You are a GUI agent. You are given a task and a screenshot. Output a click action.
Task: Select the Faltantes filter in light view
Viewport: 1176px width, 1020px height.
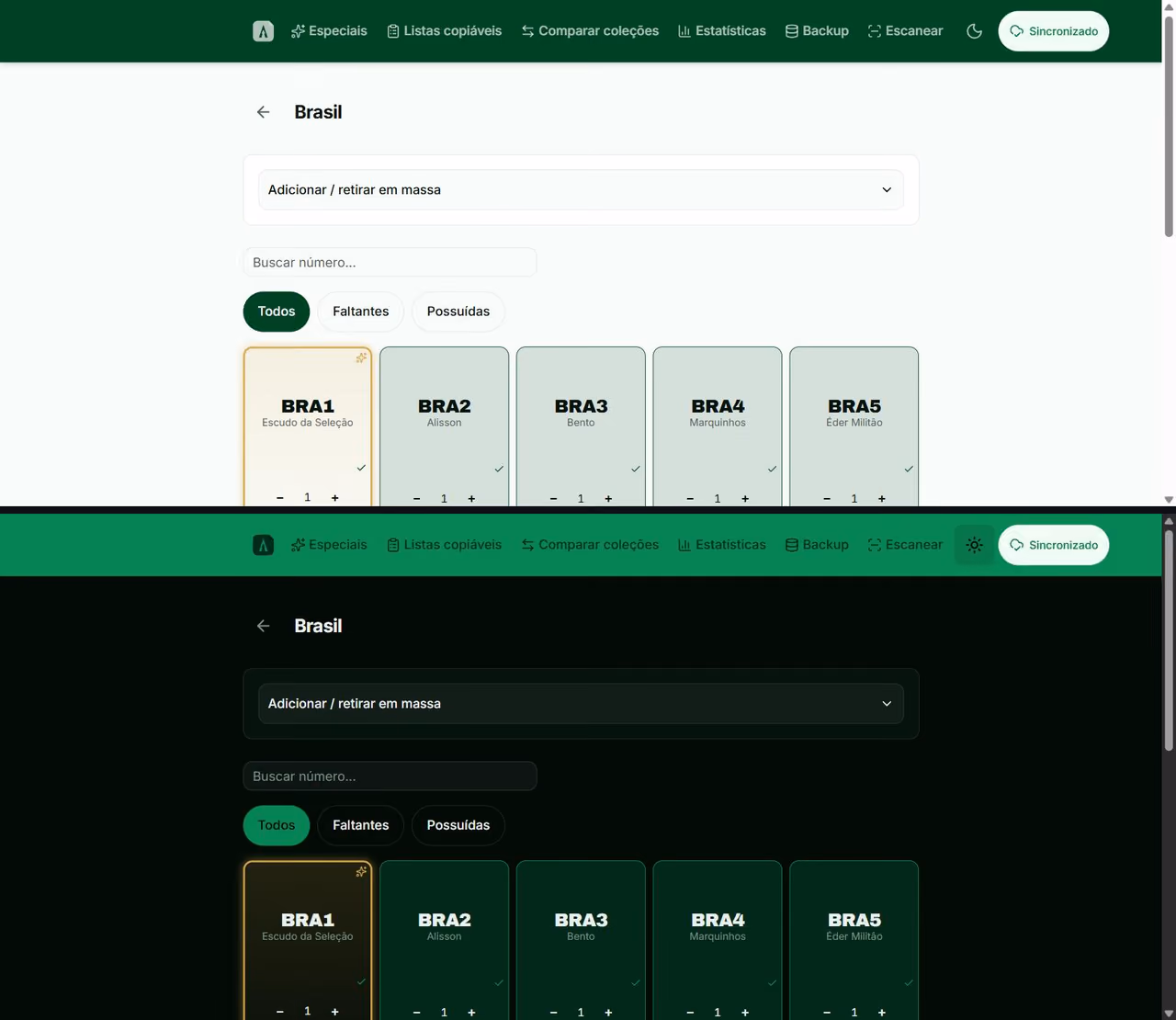(361, 312)
